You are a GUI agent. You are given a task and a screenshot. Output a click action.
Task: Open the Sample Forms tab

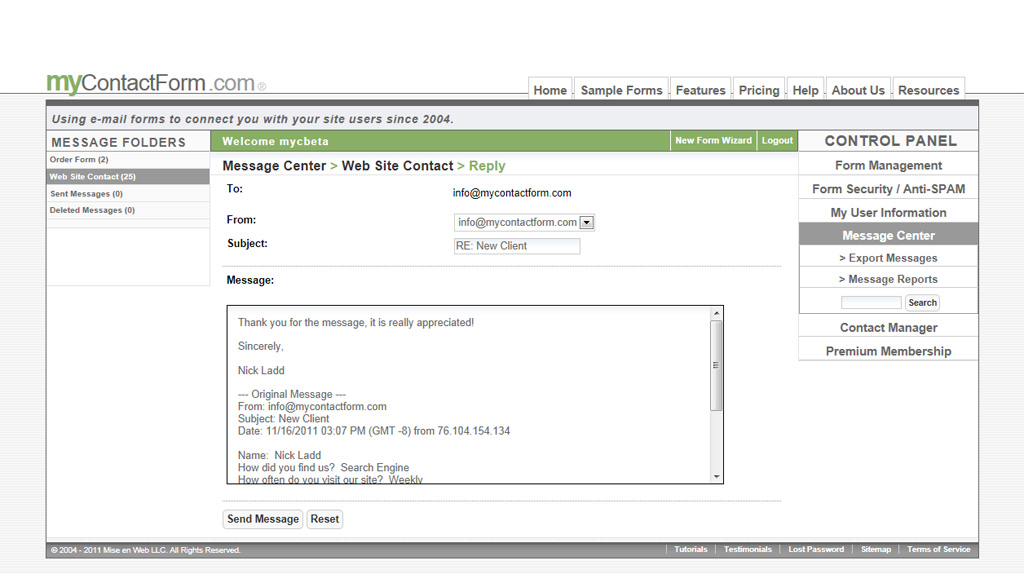tap(621, 90)
